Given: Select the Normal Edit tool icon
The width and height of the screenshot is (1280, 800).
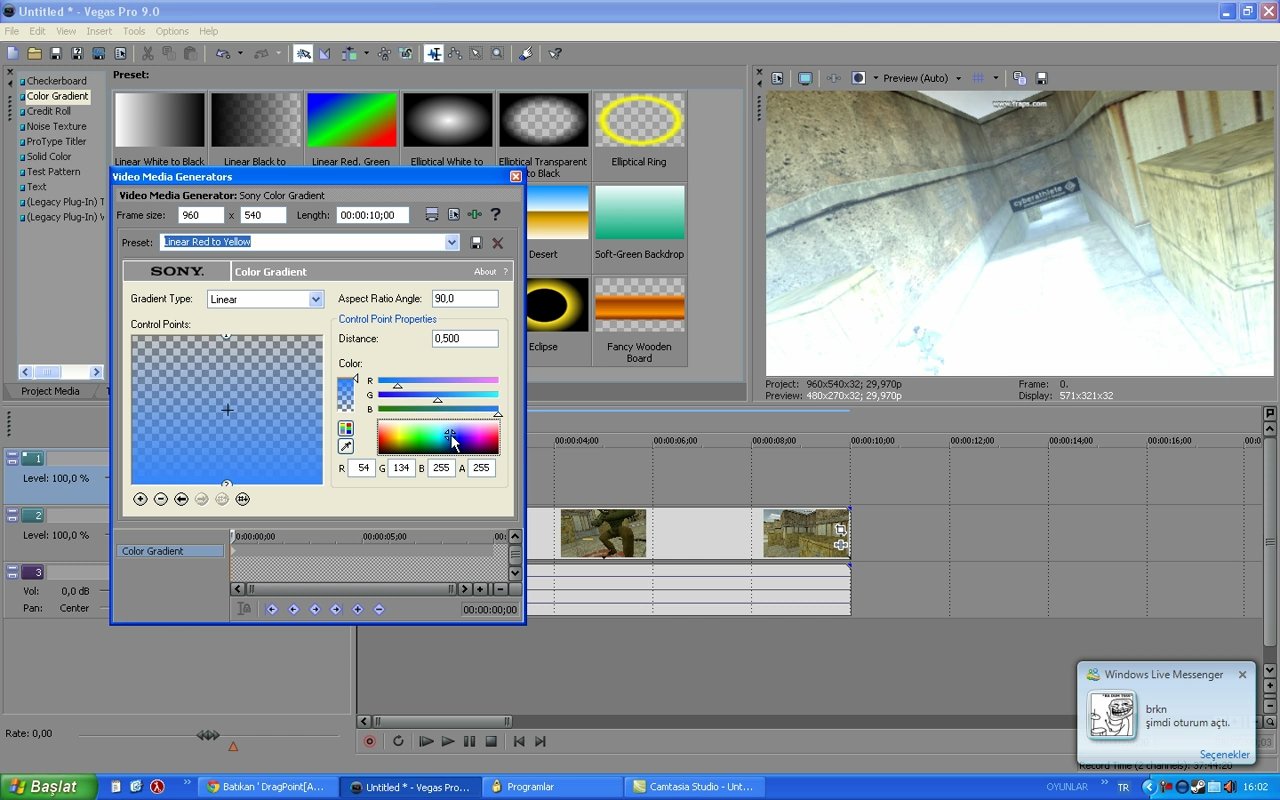Looking at the screenshot, I should tap(434, 53).
